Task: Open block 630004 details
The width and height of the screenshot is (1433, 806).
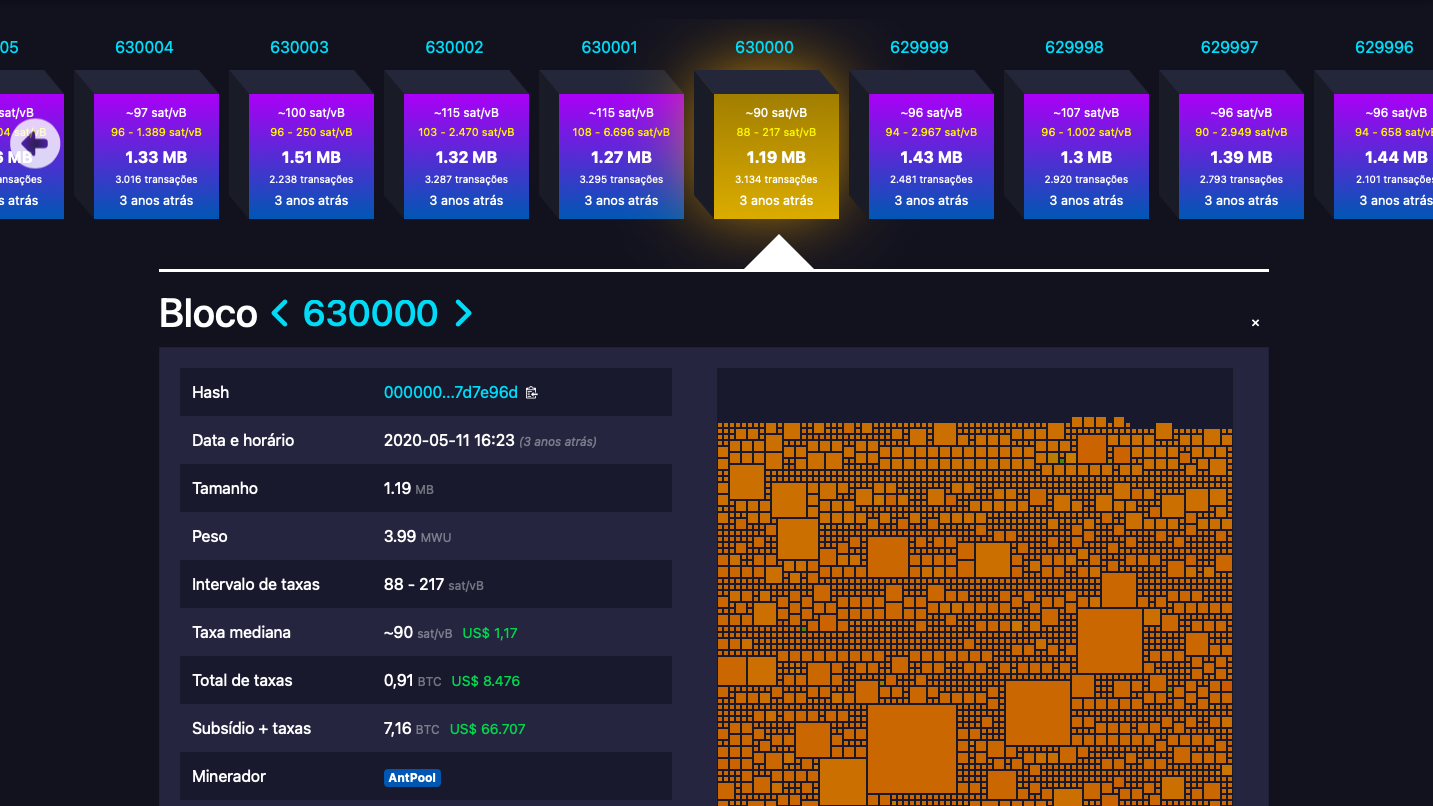Action: (x=156, y=155)
